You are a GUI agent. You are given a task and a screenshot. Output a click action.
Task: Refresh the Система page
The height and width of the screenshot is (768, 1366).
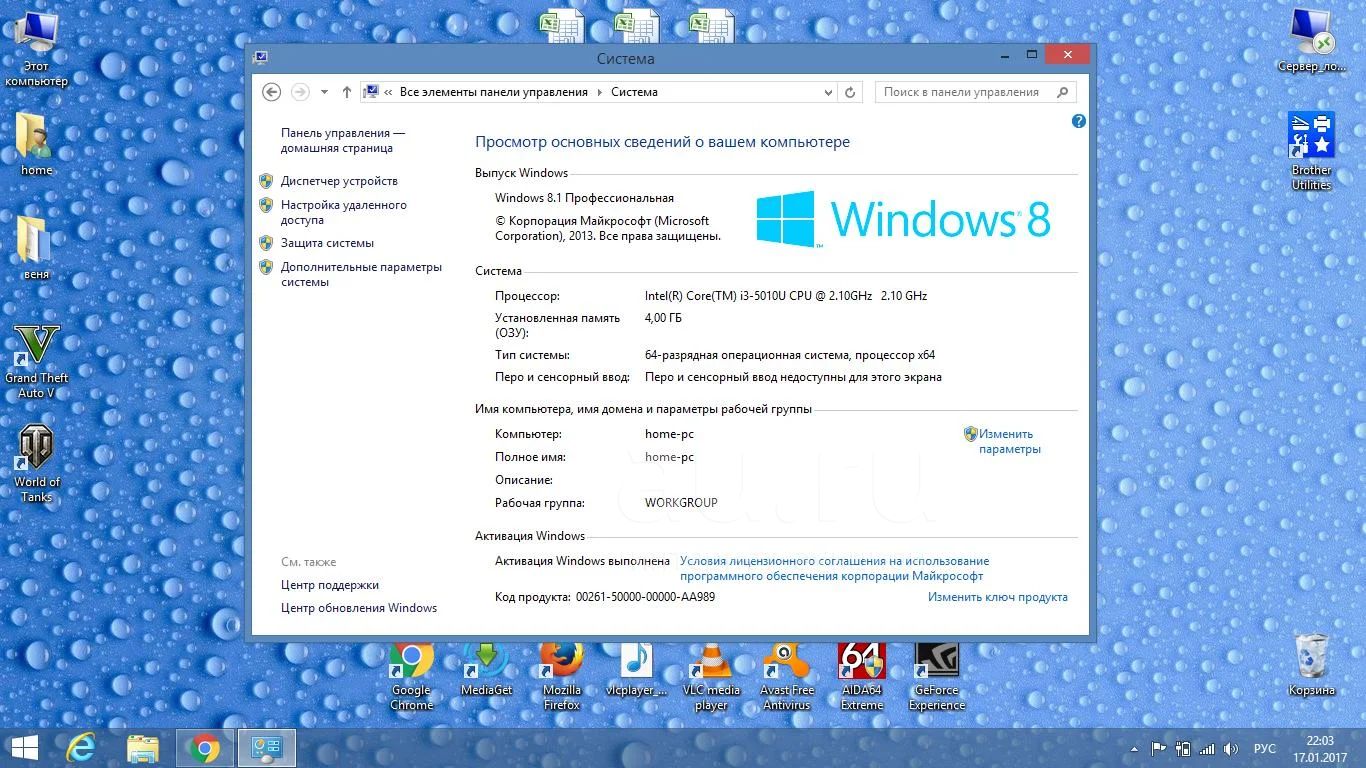click(x=850, y=92)
